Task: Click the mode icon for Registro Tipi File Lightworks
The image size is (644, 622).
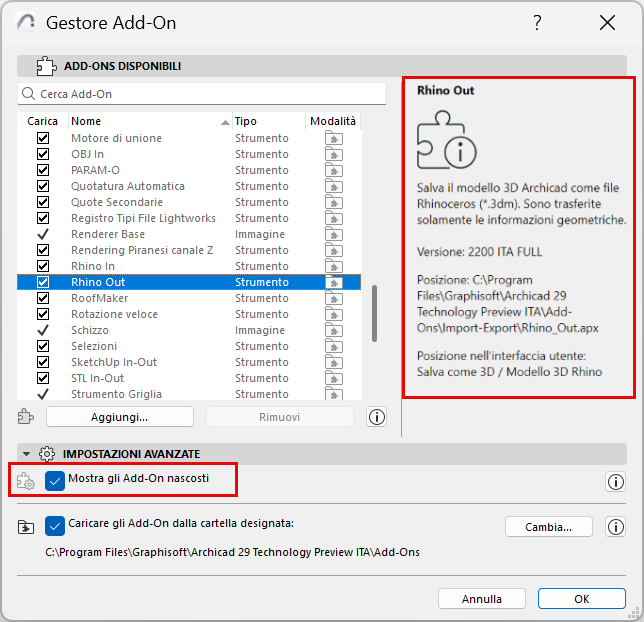Action: 334,219
